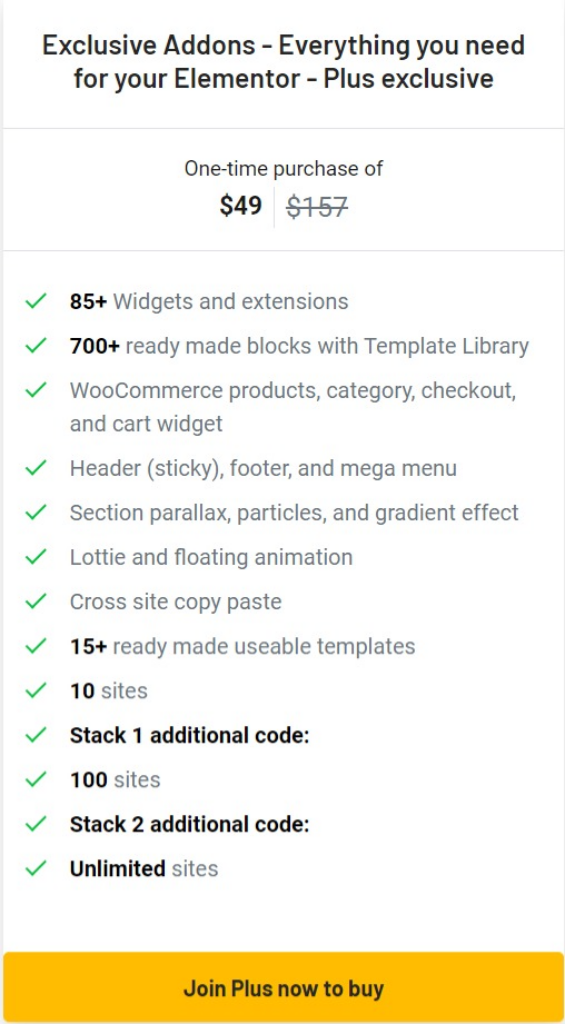Click checkmark beside 15+ ready made templates
565x1024 pixels.
pos(35,646)
